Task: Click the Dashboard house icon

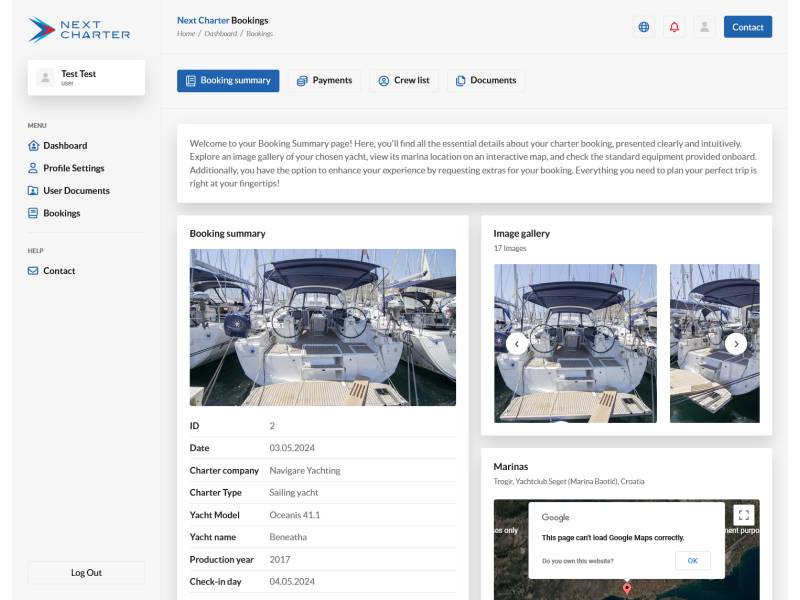Action: click(x=33, y=145)
